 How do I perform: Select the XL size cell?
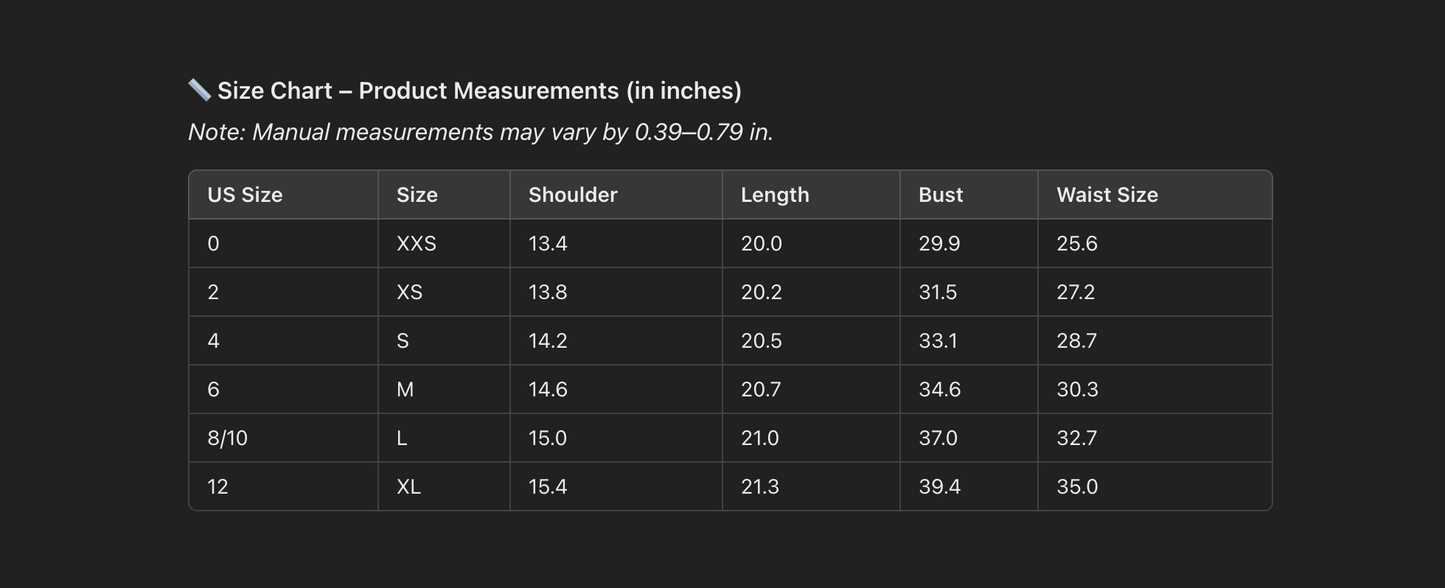[x=408, y=487]
